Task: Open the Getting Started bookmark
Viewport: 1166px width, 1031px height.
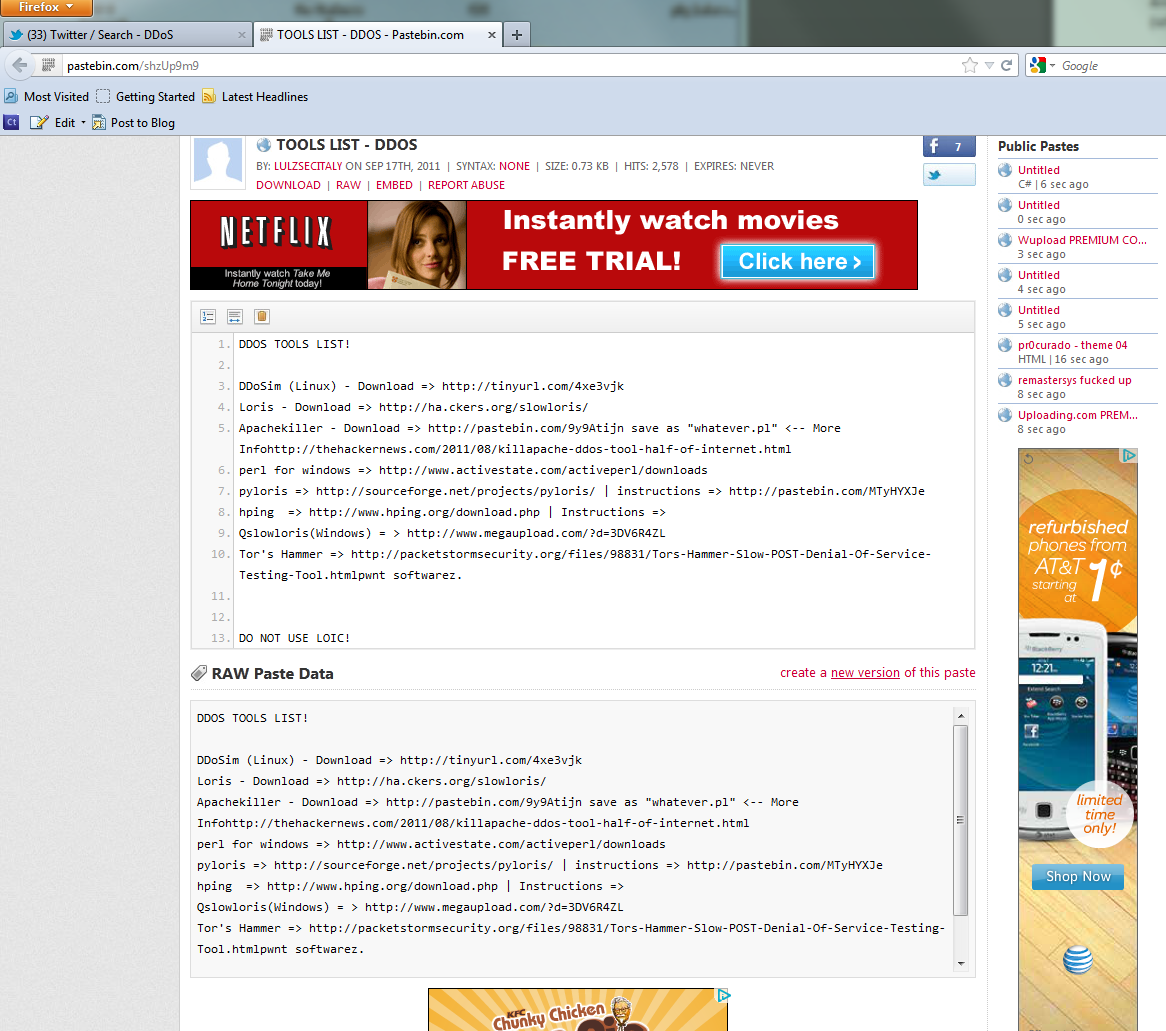Action: coord(146,97)
